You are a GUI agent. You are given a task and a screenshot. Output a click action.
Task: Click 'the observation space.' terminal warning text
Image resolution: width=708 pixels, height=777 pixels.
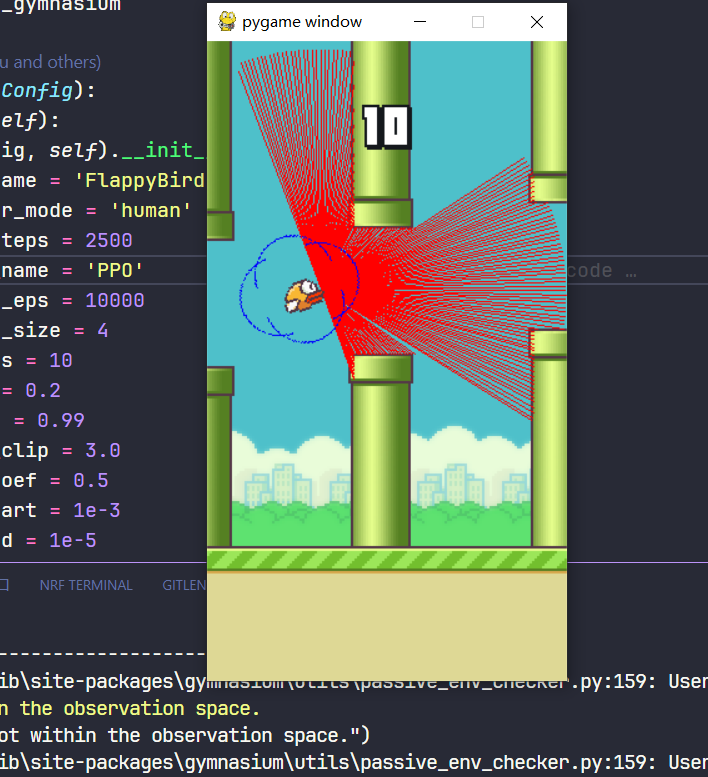140,709
